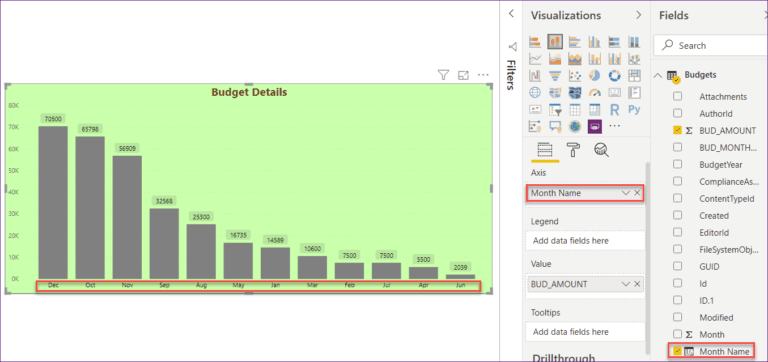Open the visual filter icon above chart

click(x=443, y=75)
